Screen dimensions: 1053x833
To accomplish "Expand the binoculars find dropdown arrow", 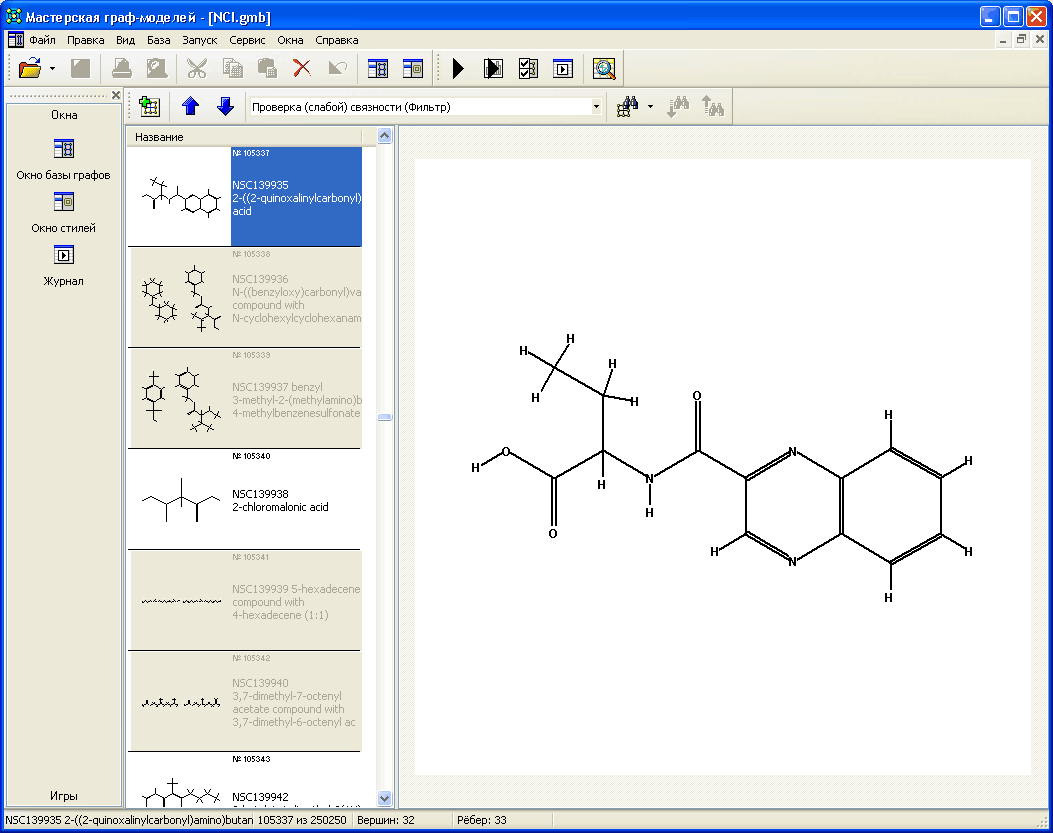I will [x=650, y=107].
